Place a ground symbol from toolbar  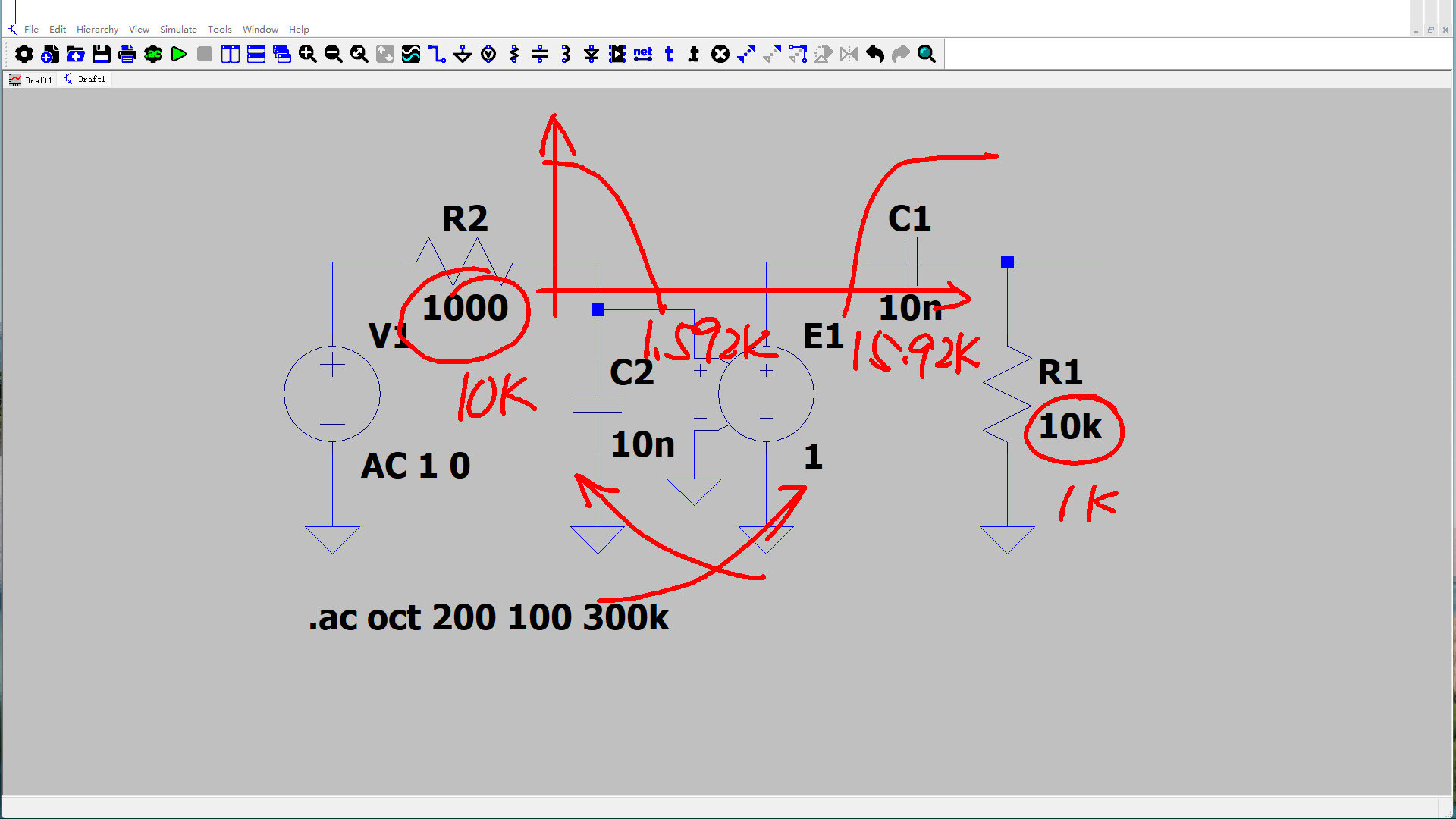tap(463, 54)
